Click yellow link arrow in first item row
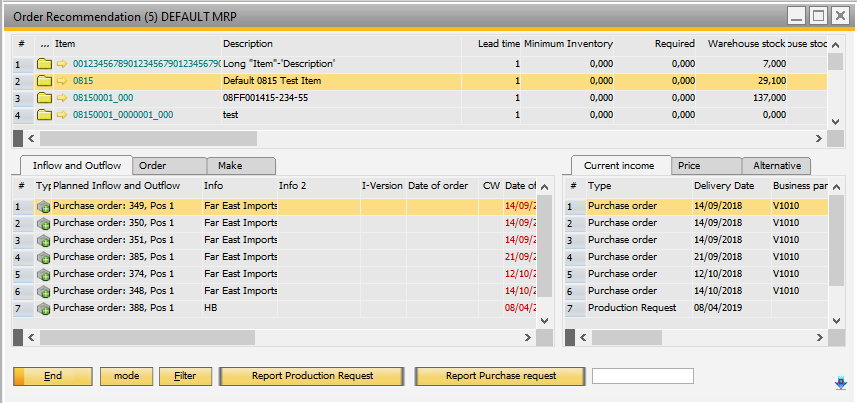The image size is (857, 403). coord(62,64)
